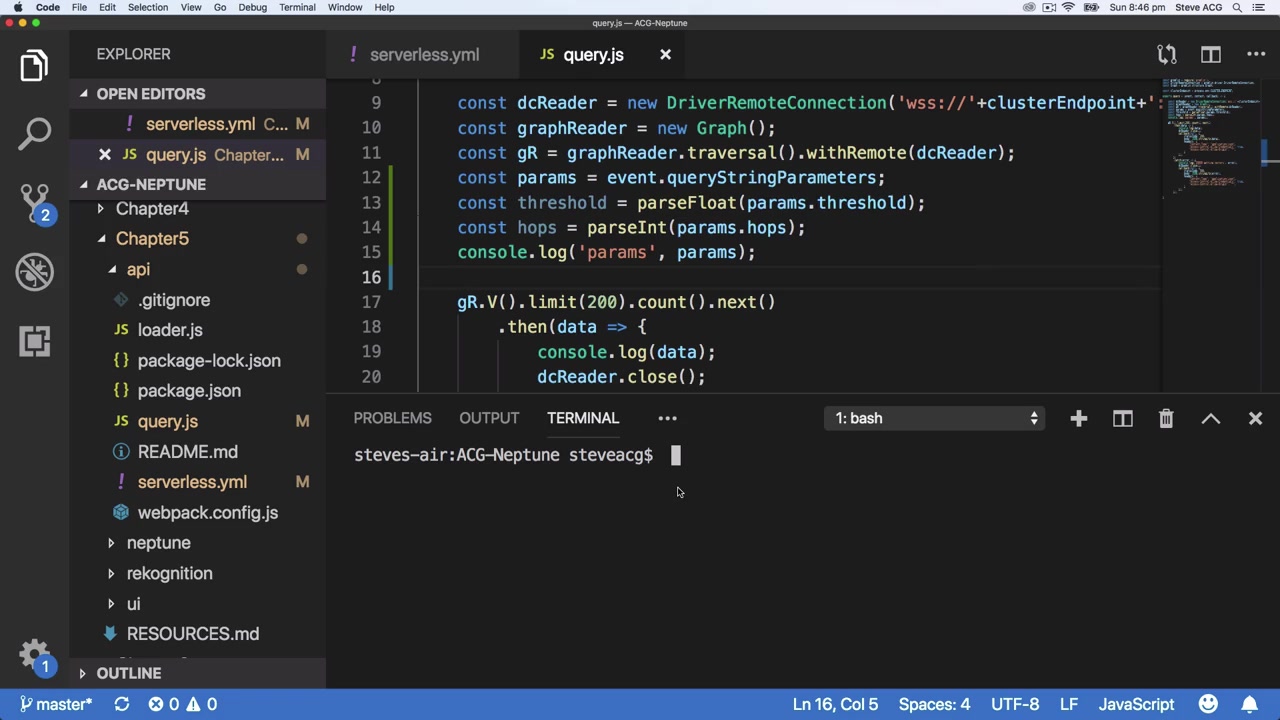Viewport: 1280px width, 720px height.
Task: Click the Manage gear icon
Action: (34, 655)
